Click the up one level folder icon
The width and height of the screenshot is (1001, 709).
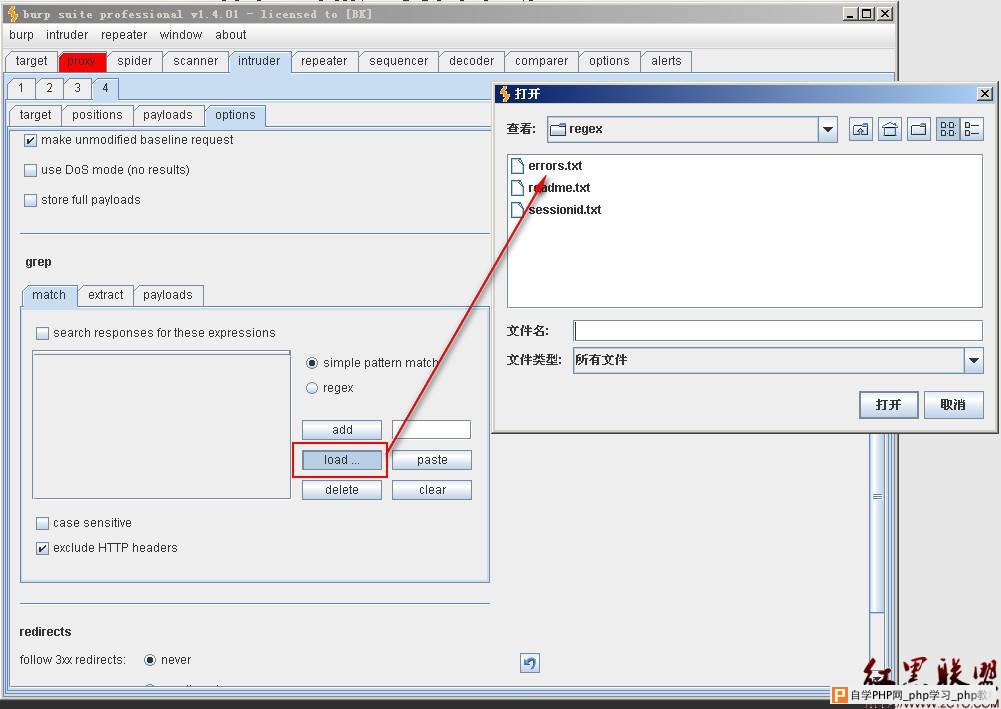[861, 130]
